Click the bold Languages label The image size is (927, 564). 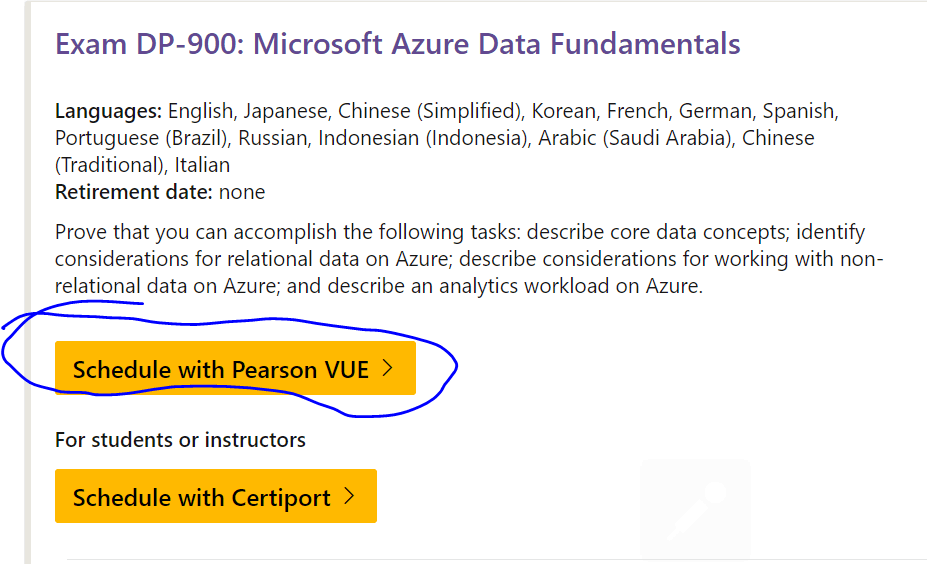point(108,111)
